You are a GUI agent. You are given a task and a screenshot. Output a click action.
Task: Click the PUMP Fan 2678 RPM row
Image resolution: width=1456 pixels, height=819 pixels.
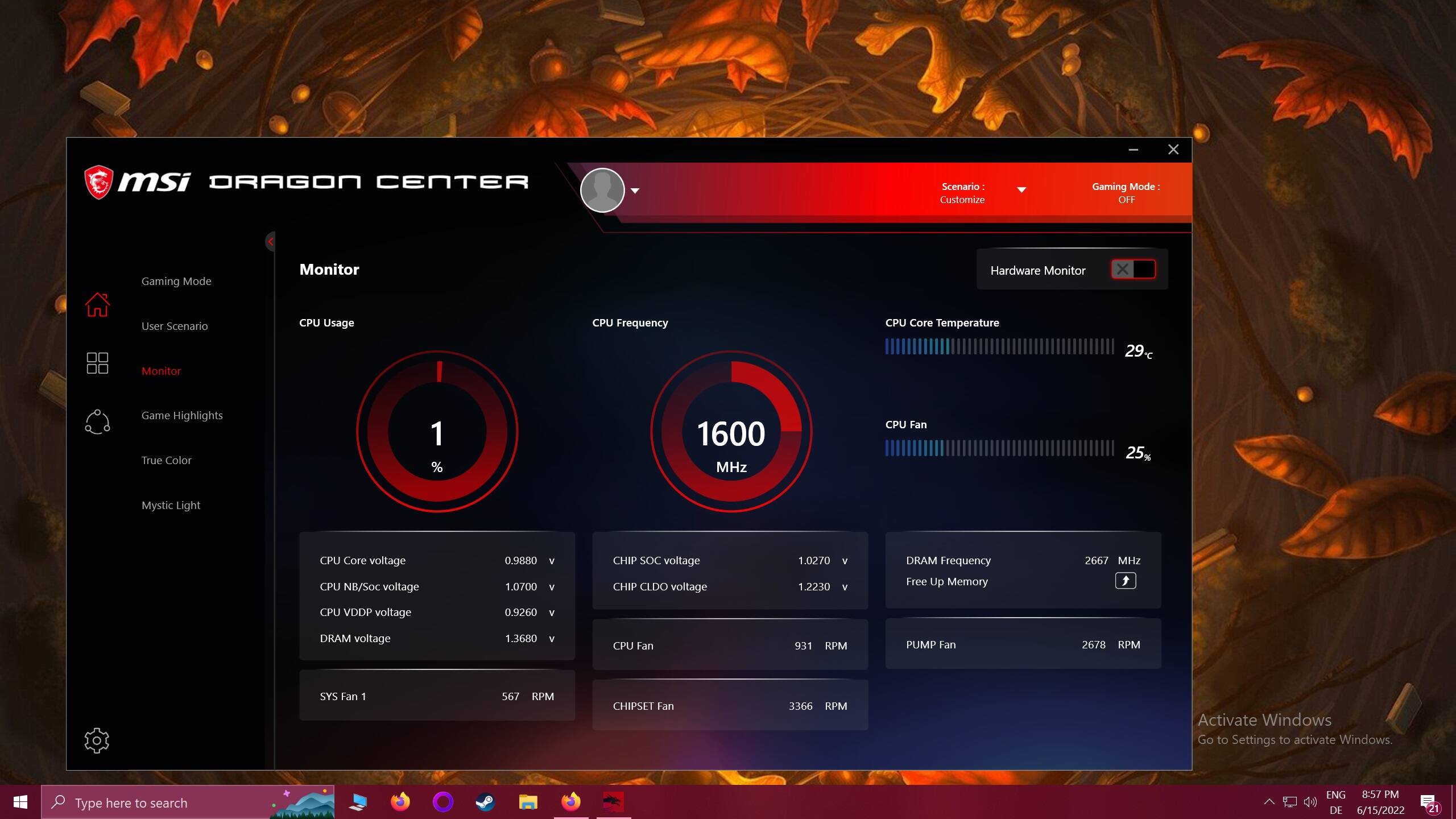click(1023, 644)
